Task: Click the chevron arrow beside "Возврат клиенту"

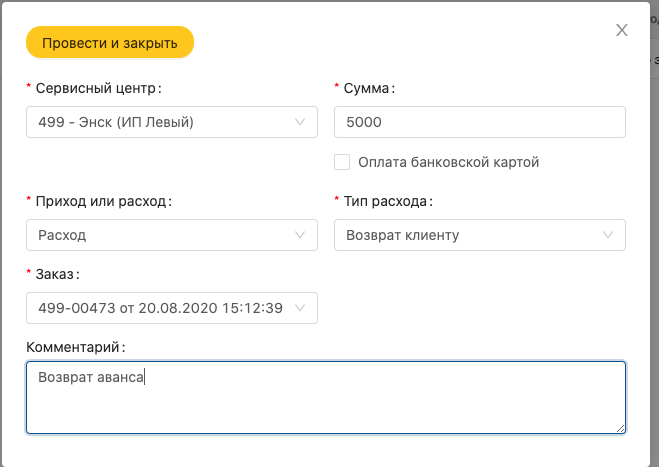Action: coord(608,235)
